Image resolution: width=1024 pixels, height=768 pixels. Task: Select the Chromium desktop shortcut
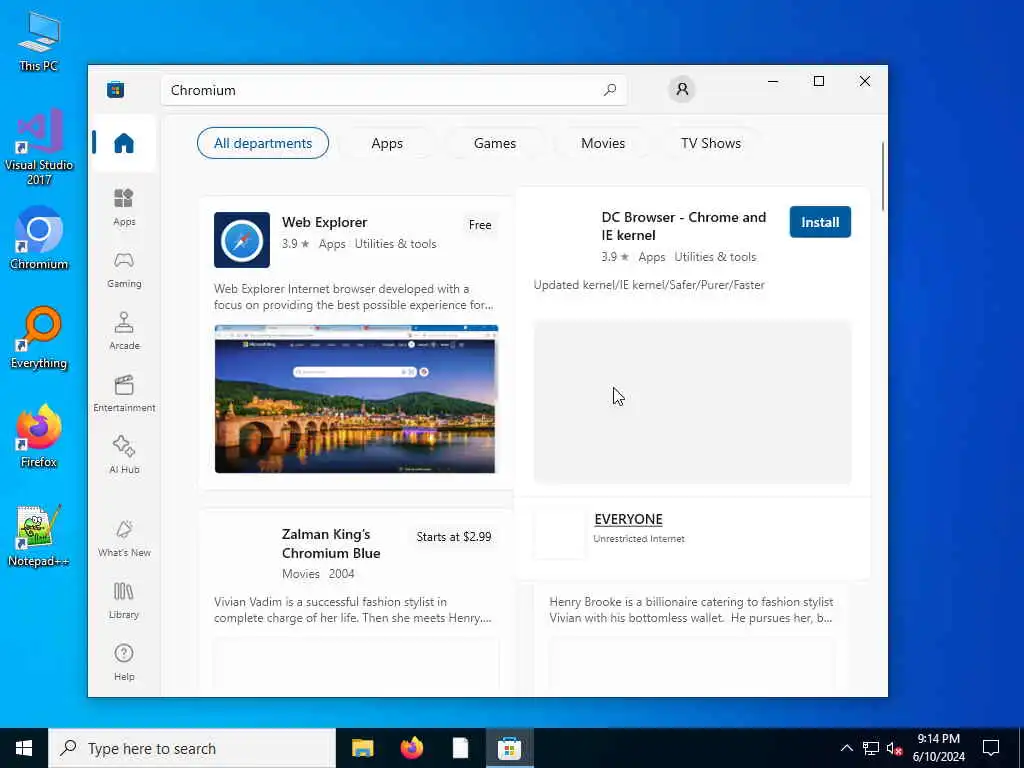tap(39, 238)
